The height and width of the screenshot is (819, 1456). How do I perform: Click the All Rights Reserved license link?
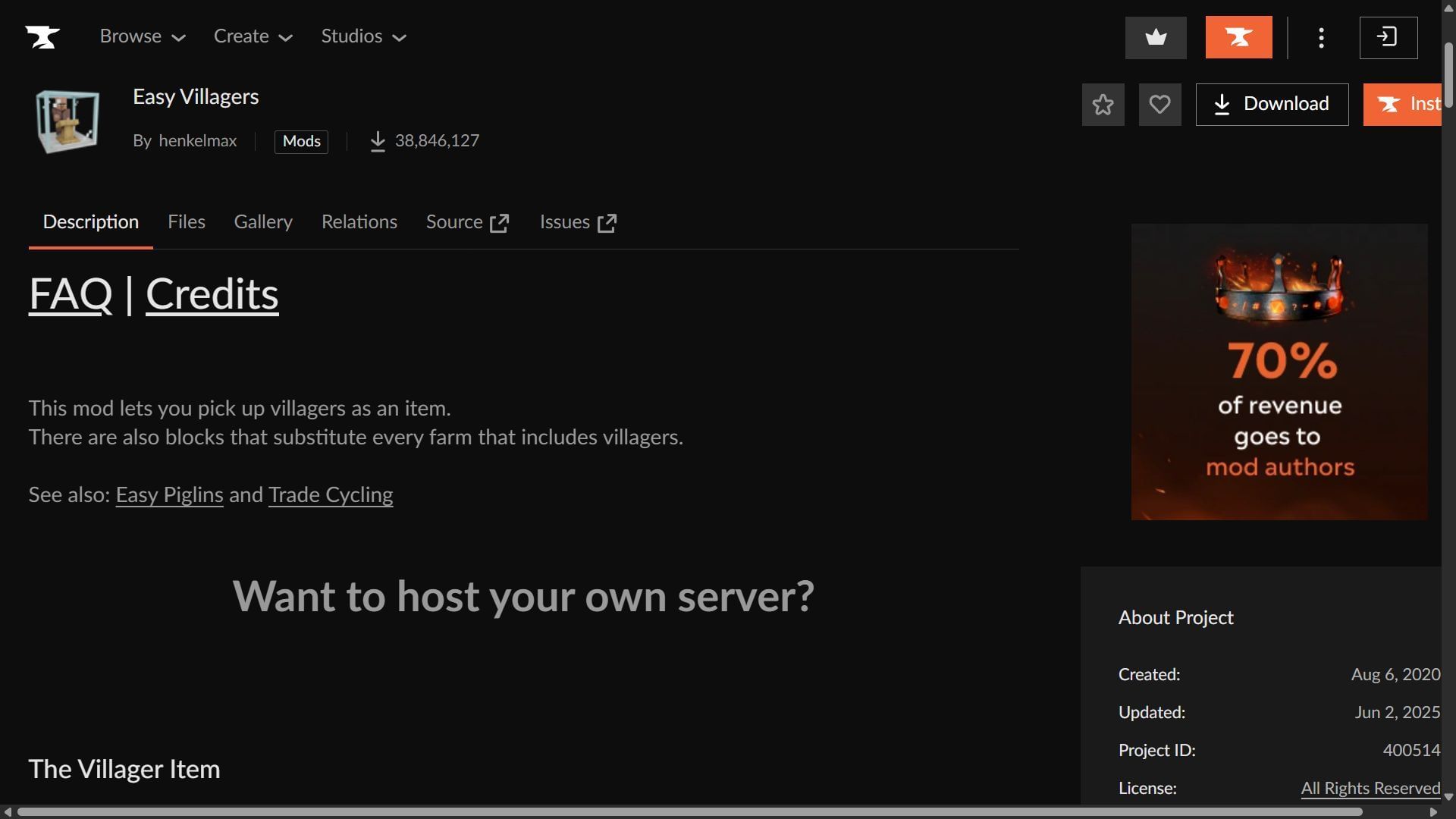point(1370,788)
